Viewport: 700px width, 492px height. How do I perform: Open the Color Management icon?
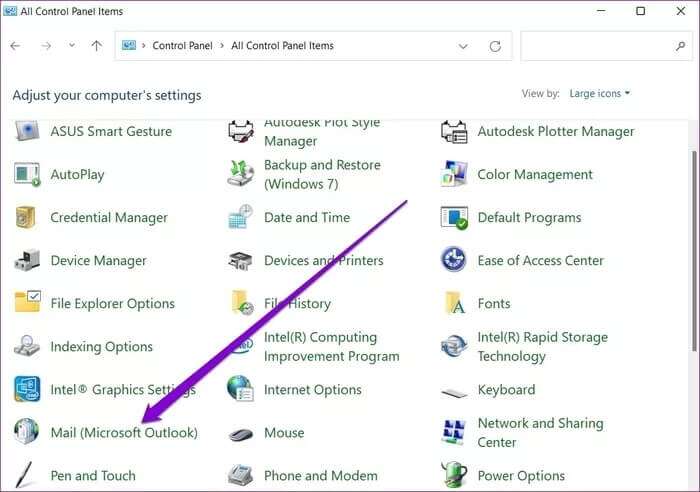[x=454, y=174]
